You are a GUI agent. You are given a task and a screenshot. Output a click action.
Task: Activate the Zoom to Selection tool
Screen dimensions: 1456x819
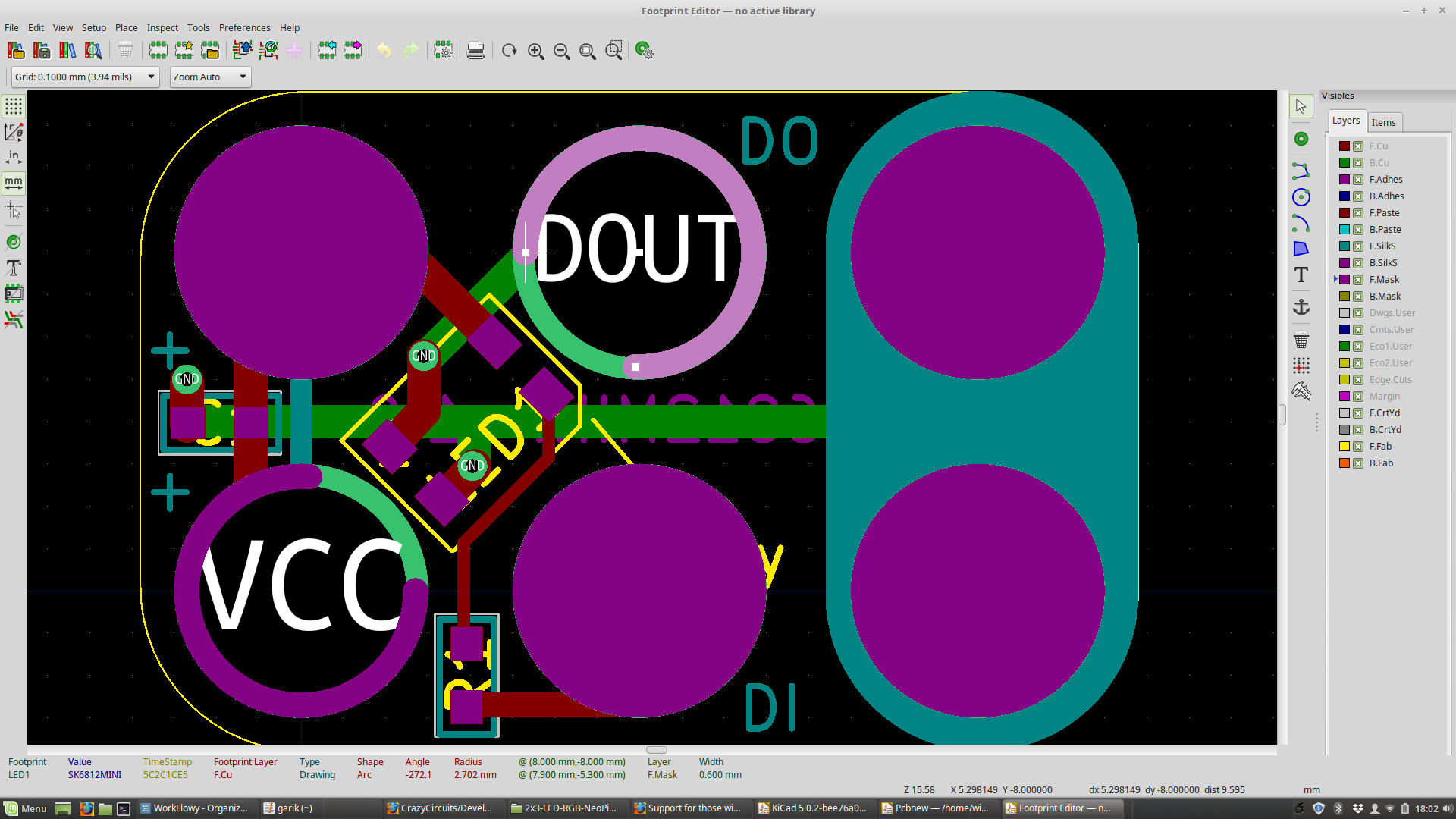(x=613, y=50)
